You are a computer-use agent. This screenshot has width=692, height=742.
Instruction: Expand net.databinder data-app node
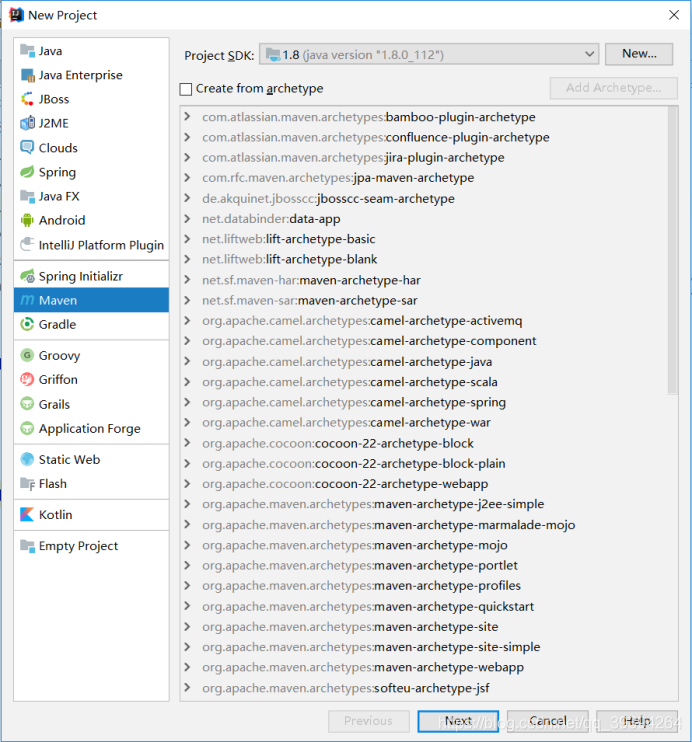tap(187, 218)
